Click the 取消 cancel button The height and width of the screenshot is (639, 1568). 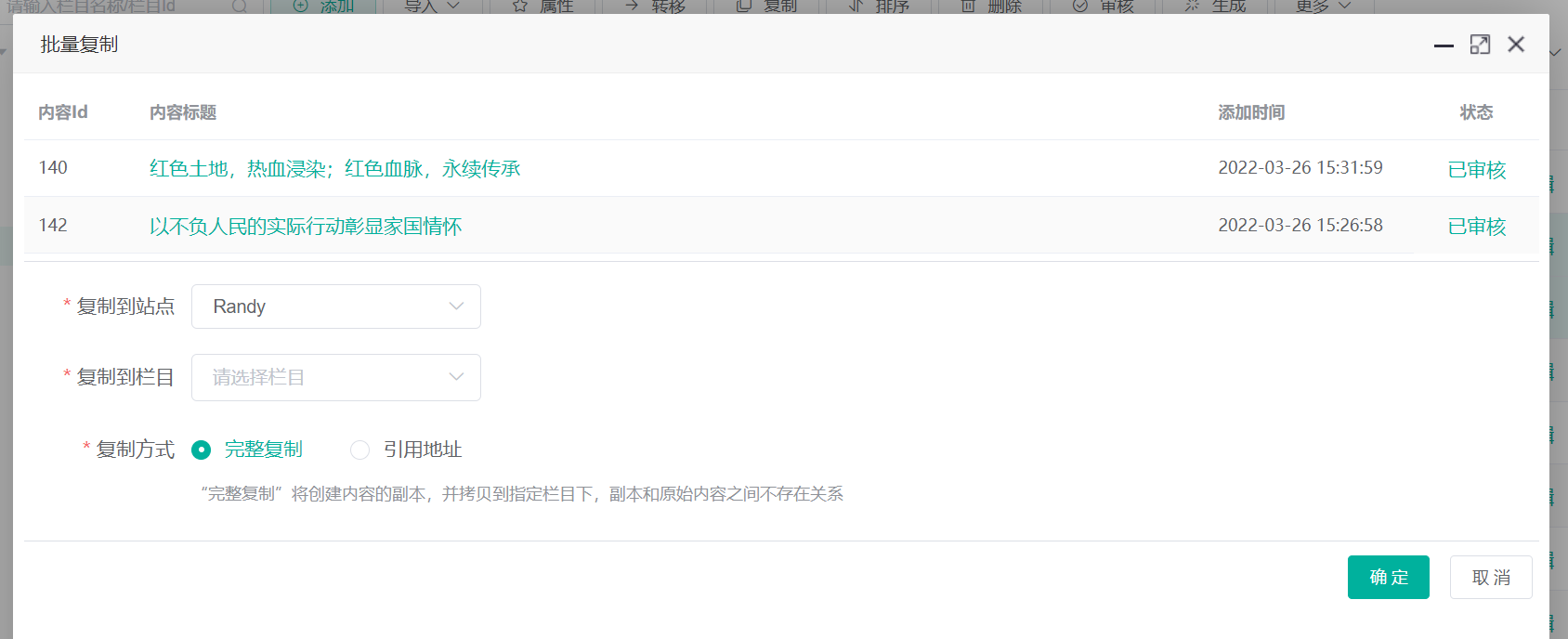(x=1490, y=578)
